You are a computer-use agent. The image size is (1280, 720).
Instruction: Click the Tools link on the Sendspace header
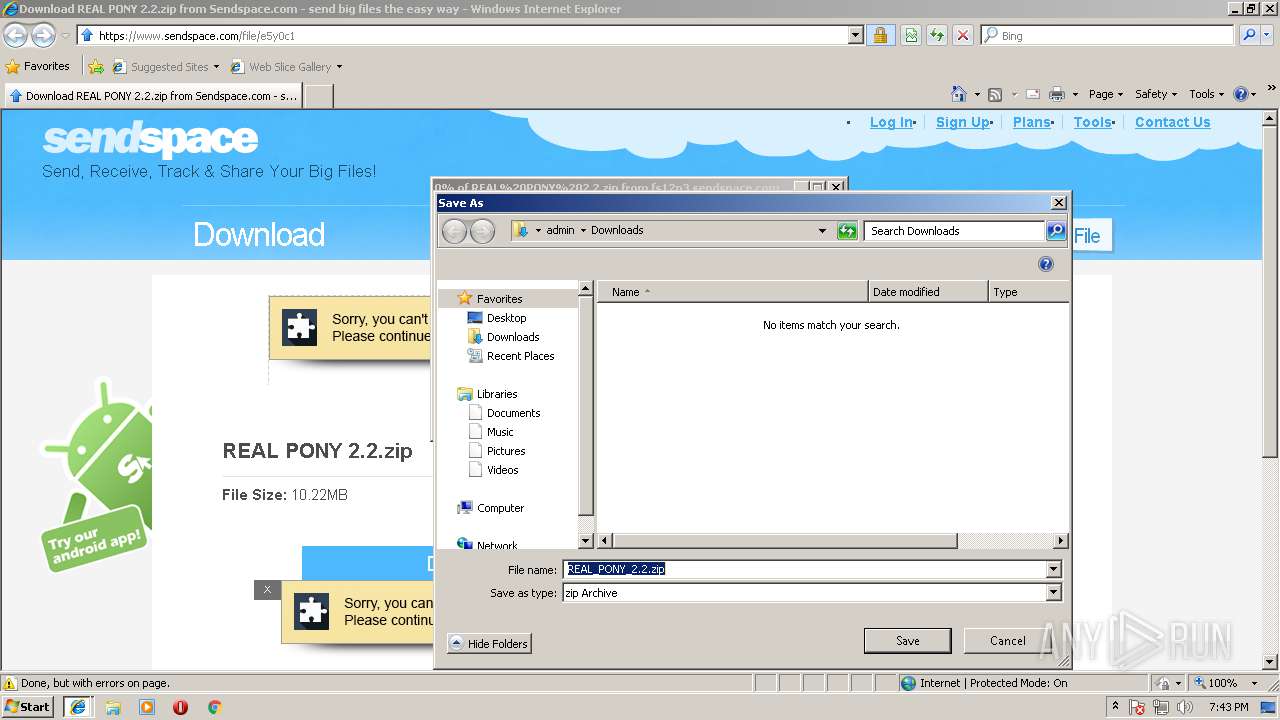pos(1092,122)
